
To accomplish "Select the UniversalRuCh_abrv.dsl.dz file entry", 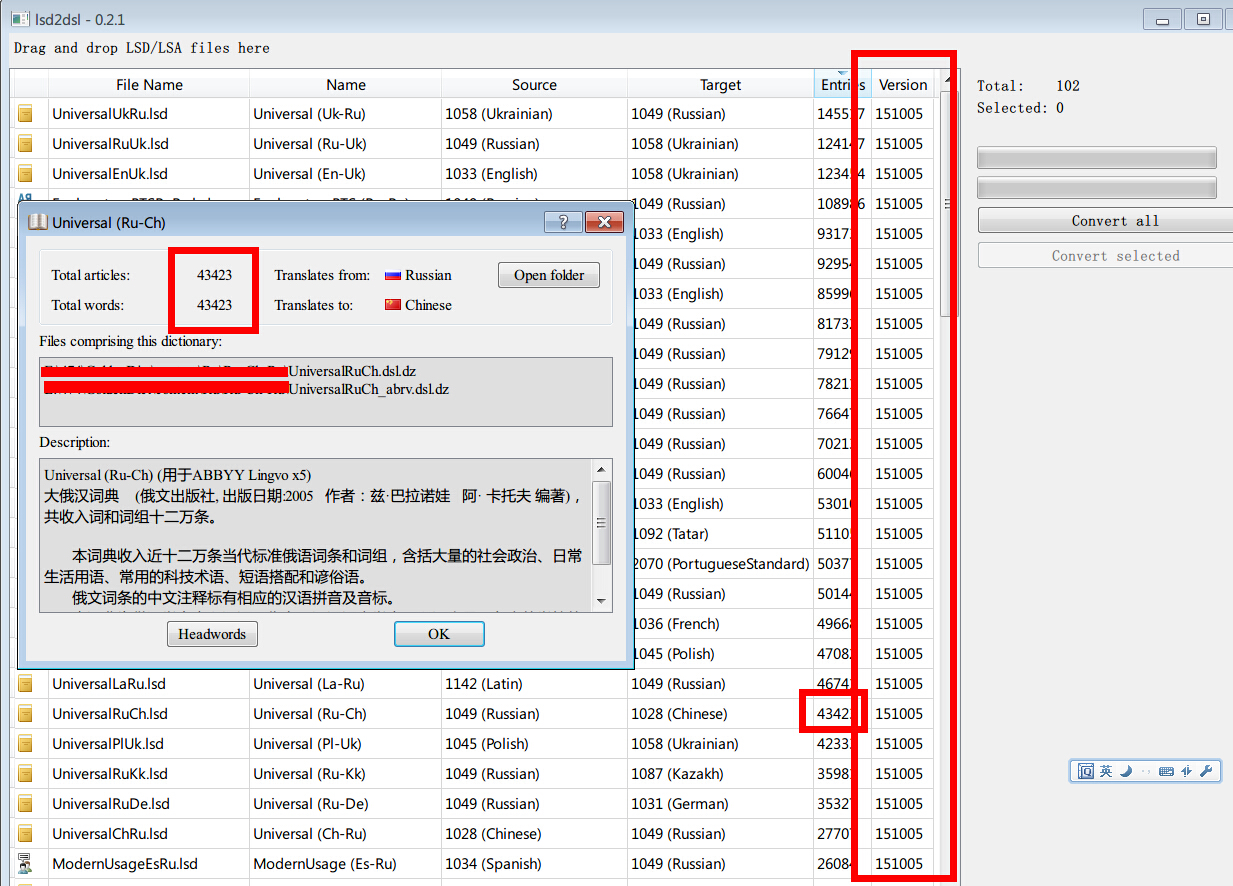I will point(369,389).
